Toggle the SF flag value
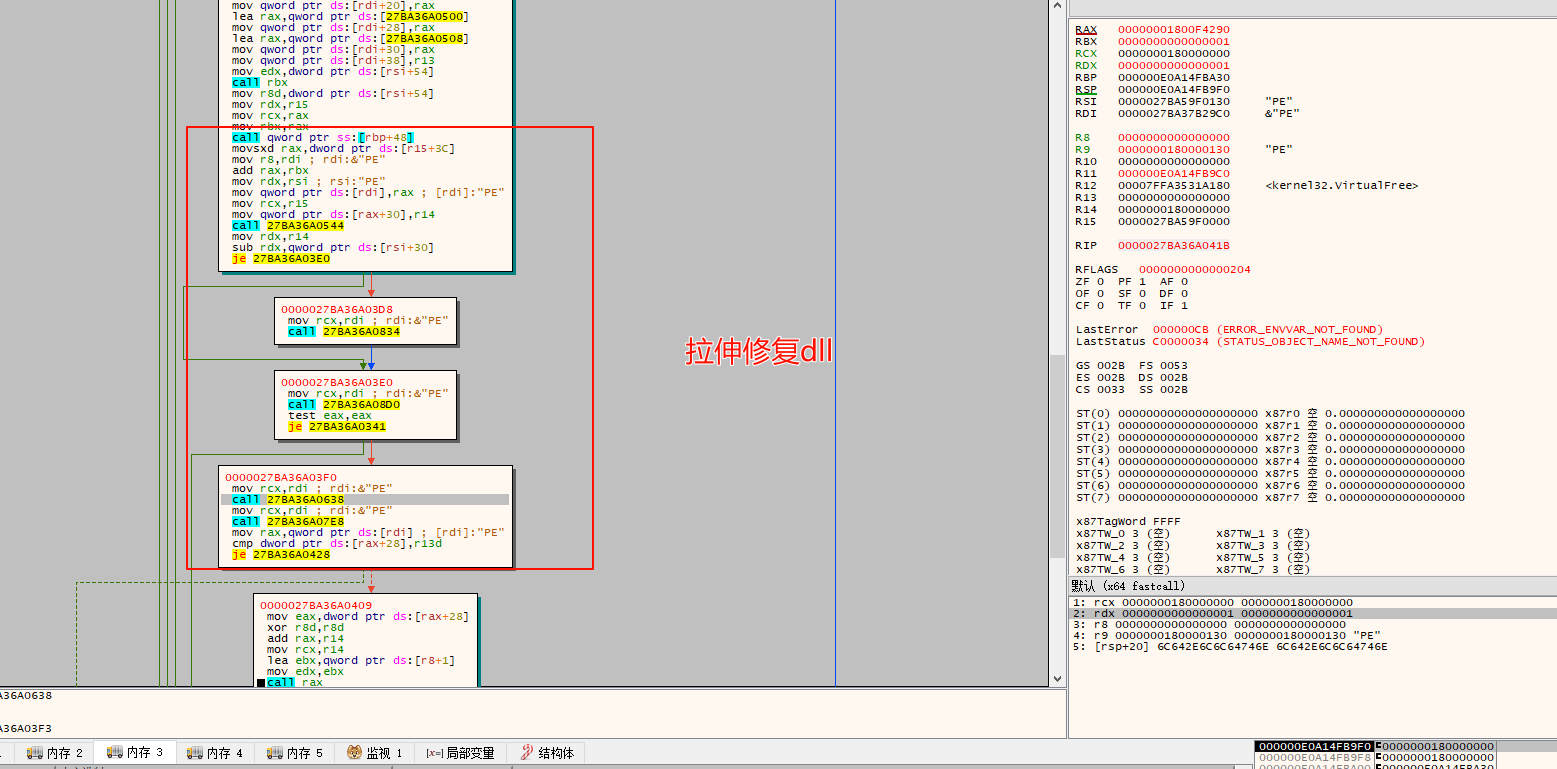Viewport: 1557px width, 769px height. tap(1142, 294)
